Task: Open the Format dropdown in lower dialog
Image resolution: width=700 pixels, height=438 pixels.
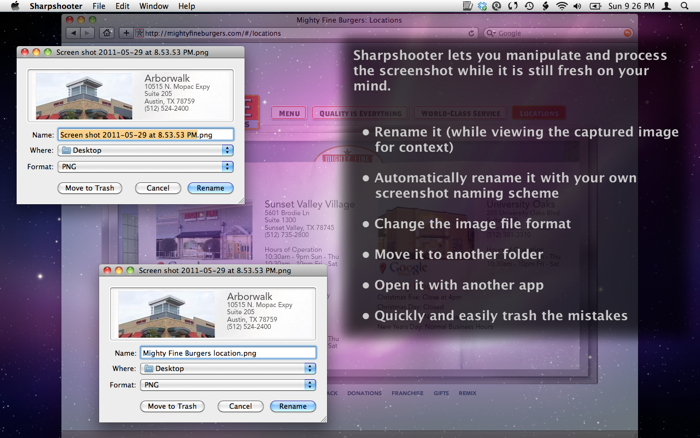Action: tap(227, 384)
